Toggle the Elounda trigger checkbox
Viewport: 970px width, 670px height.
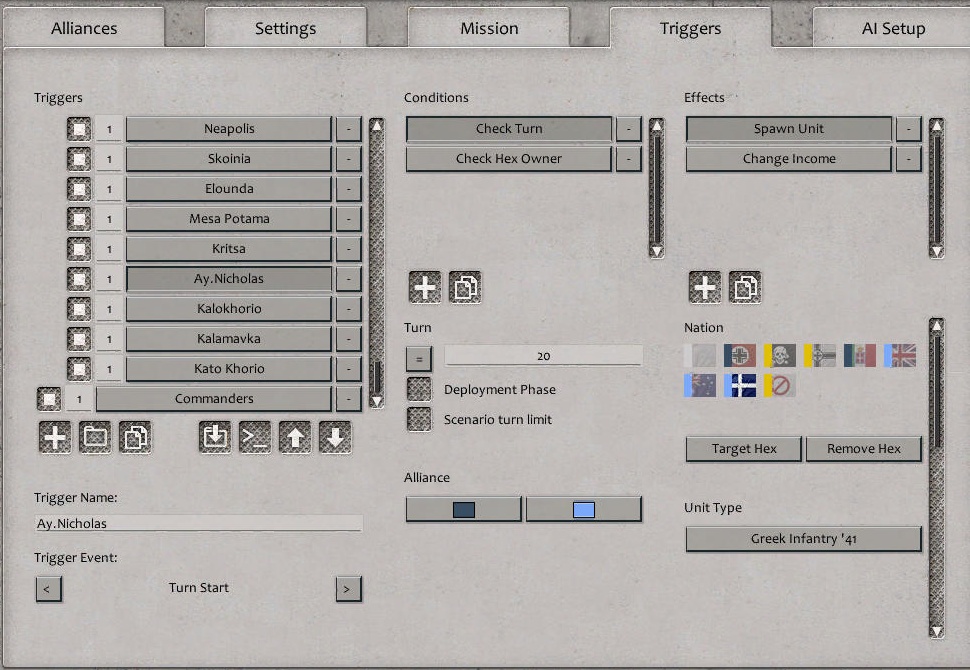click(x=79, y=189)
